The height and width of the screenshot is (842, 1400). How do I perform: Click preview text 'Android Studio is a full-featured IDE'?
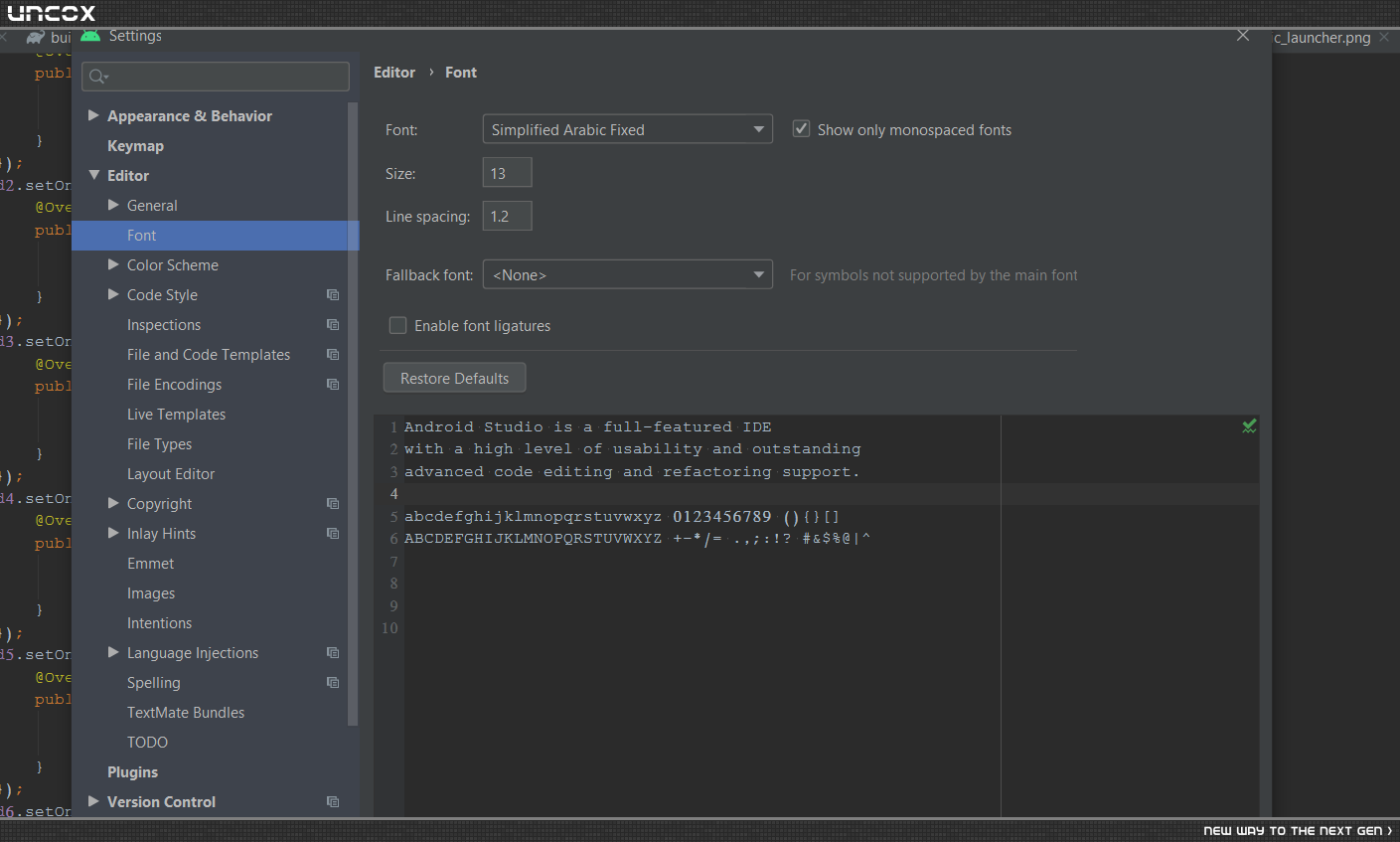588,426
